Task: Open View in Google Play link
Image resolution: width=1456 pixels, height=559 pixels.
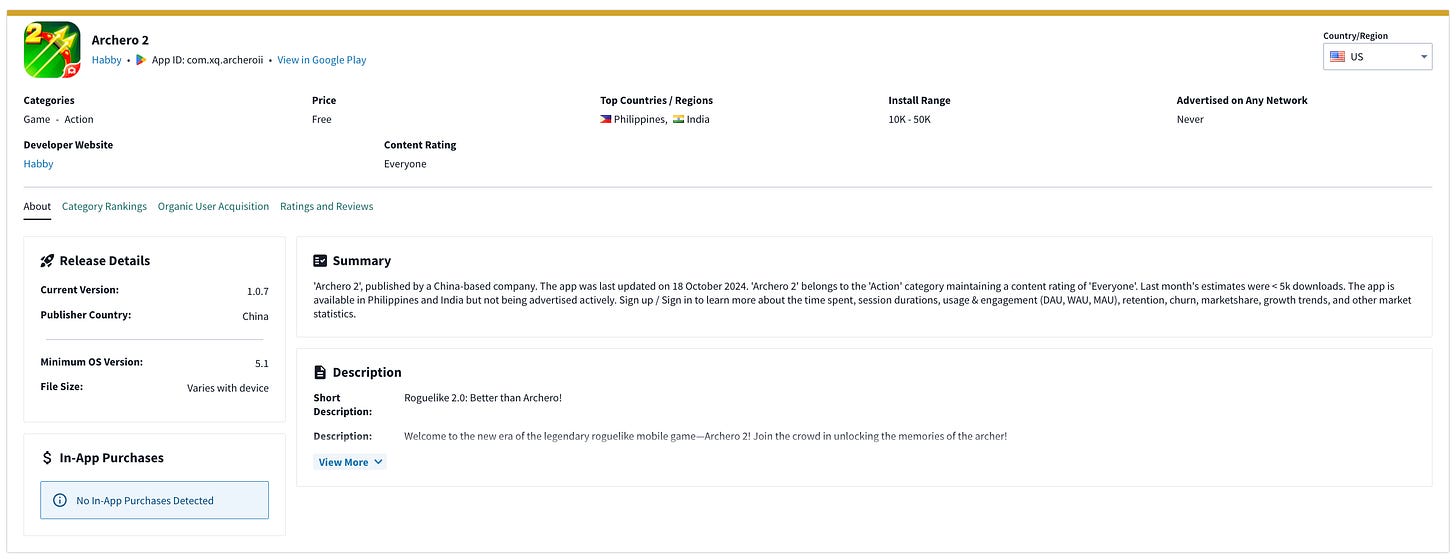Action: [x=322, y=60]
